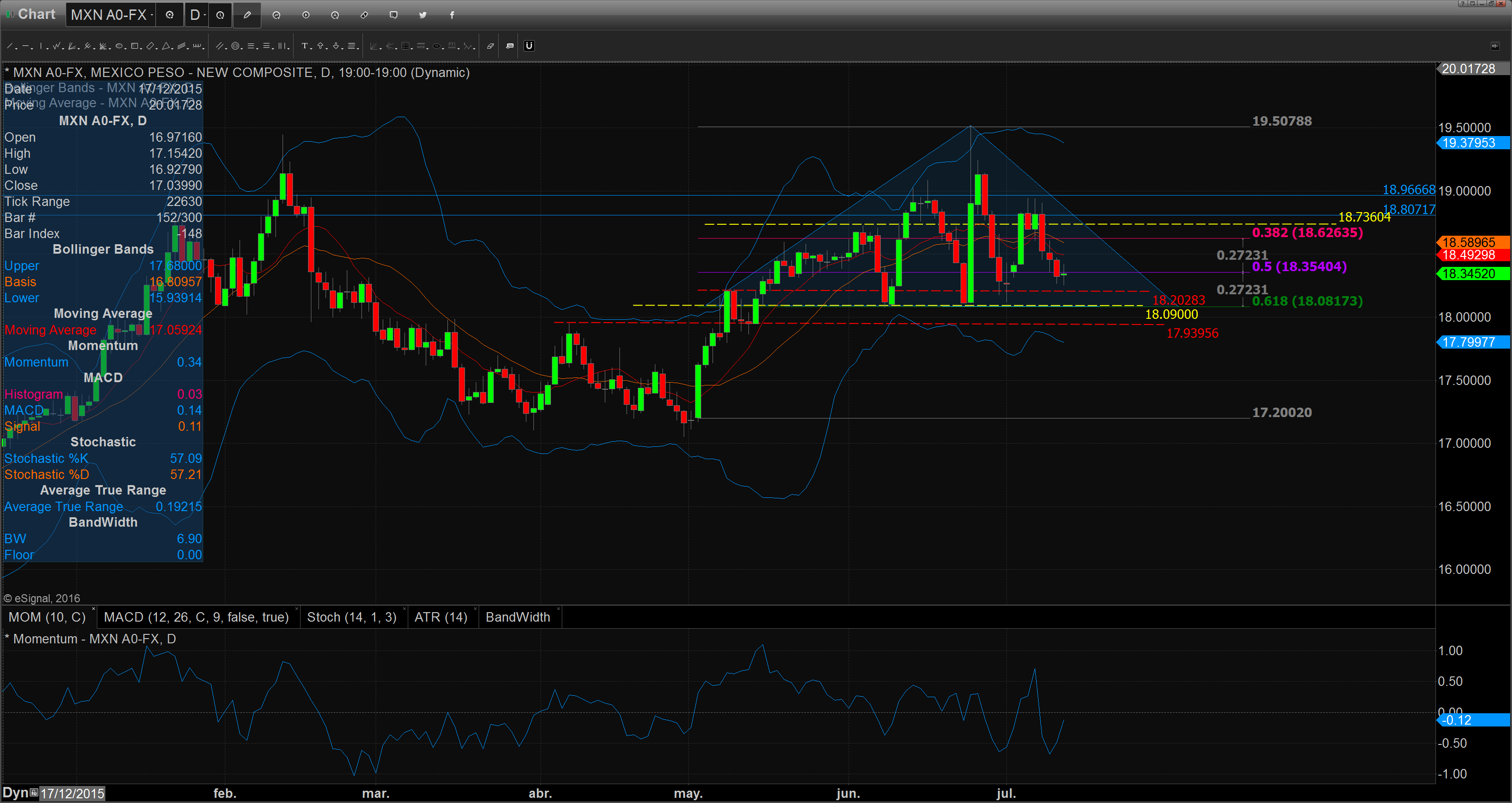Image resolution: width=1512 pixels, height=803 pixels.
Task: Select the triangle drawing tool
Action: (166, 46)
